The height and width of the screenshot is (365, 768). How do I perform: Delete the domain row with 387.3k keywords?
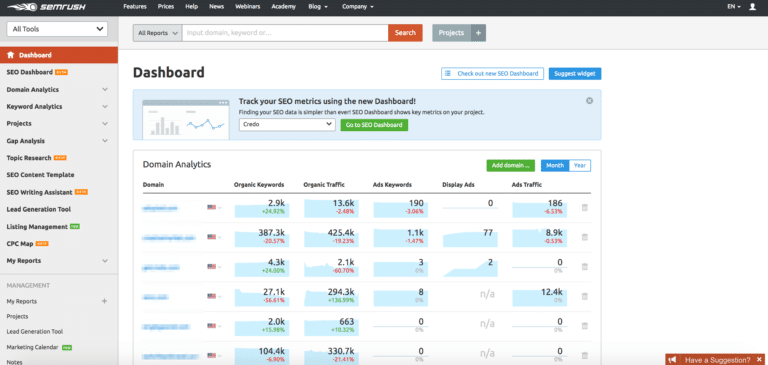[584, 237]
